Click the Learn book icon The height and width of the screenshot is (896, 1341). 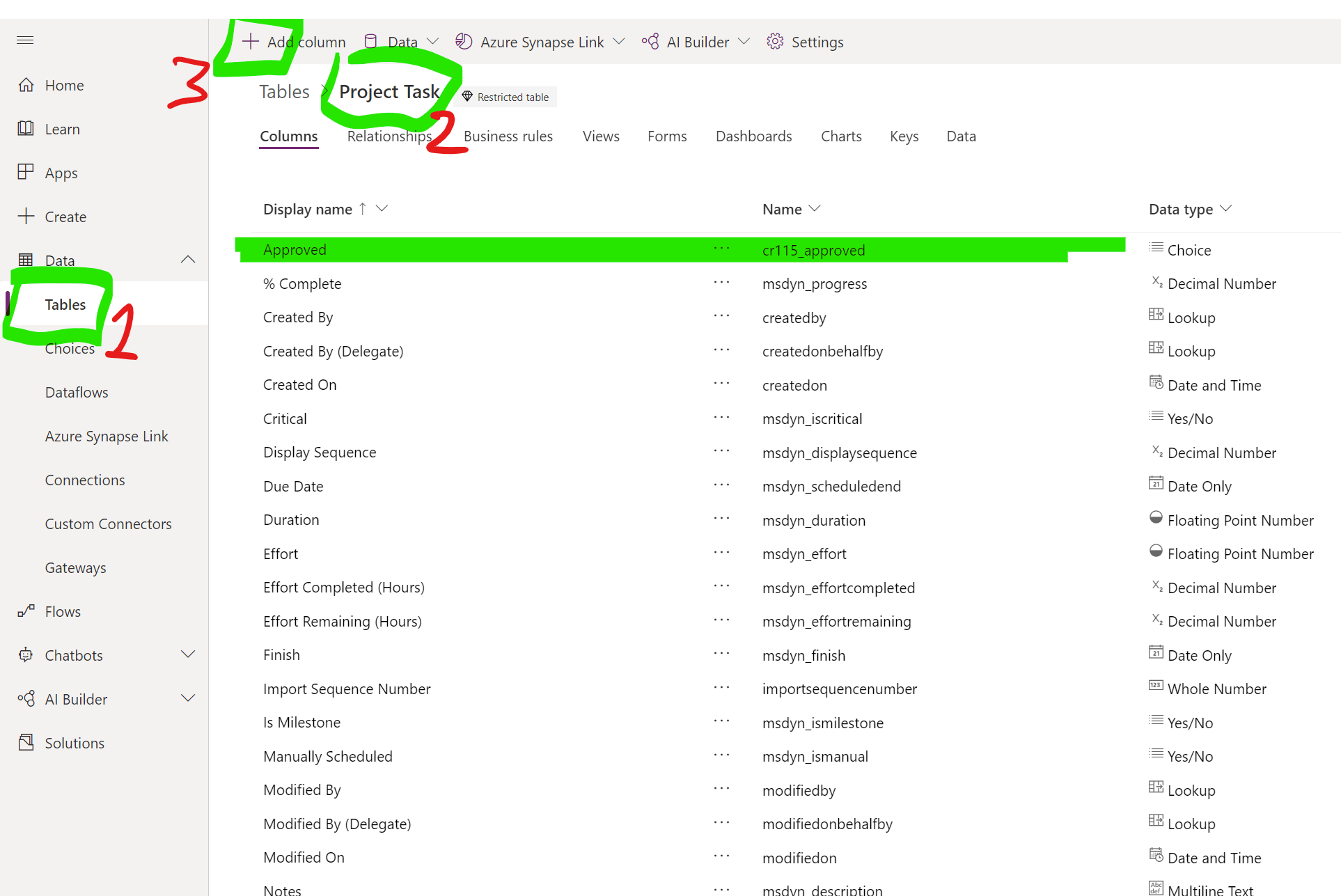(26, 129)
